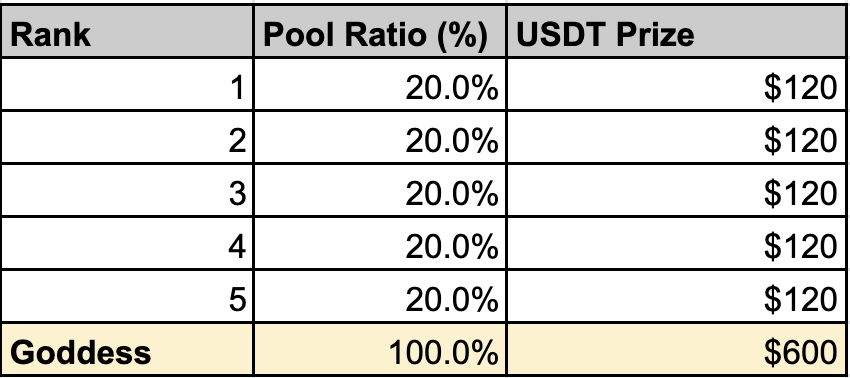The height and width of the screenshot is (378, 850).
Task: Select the $120 prize for rank 3
Action: click(677, 190)
